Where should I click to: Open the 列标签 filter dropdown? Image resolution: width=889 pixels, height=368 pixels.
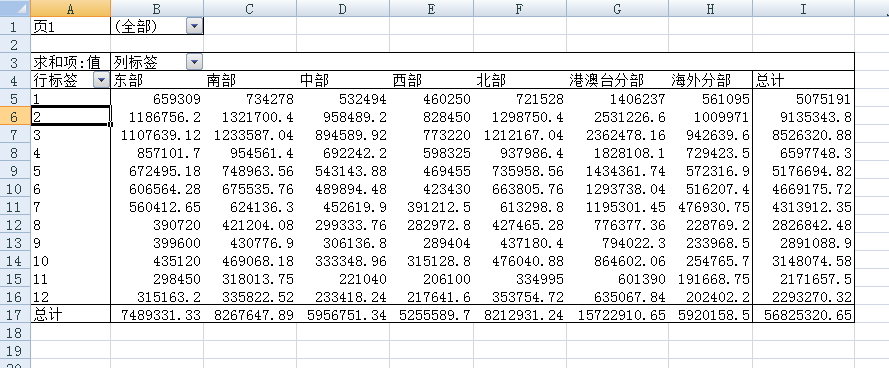tap(194, 62)
